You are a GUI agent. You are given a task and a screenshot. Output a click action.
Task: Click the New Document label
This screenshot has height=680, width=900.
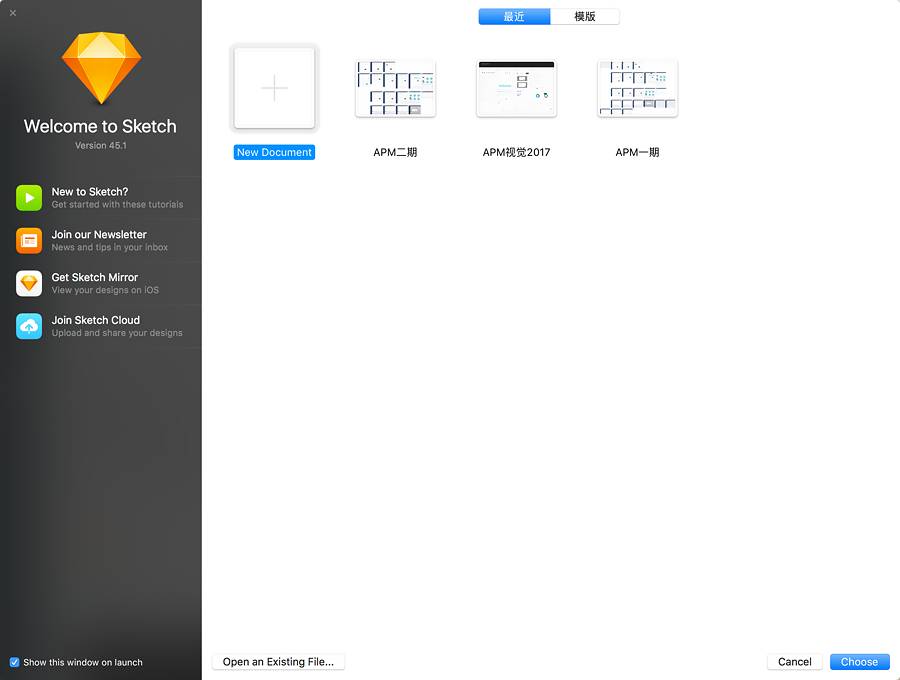coord(274,152)
